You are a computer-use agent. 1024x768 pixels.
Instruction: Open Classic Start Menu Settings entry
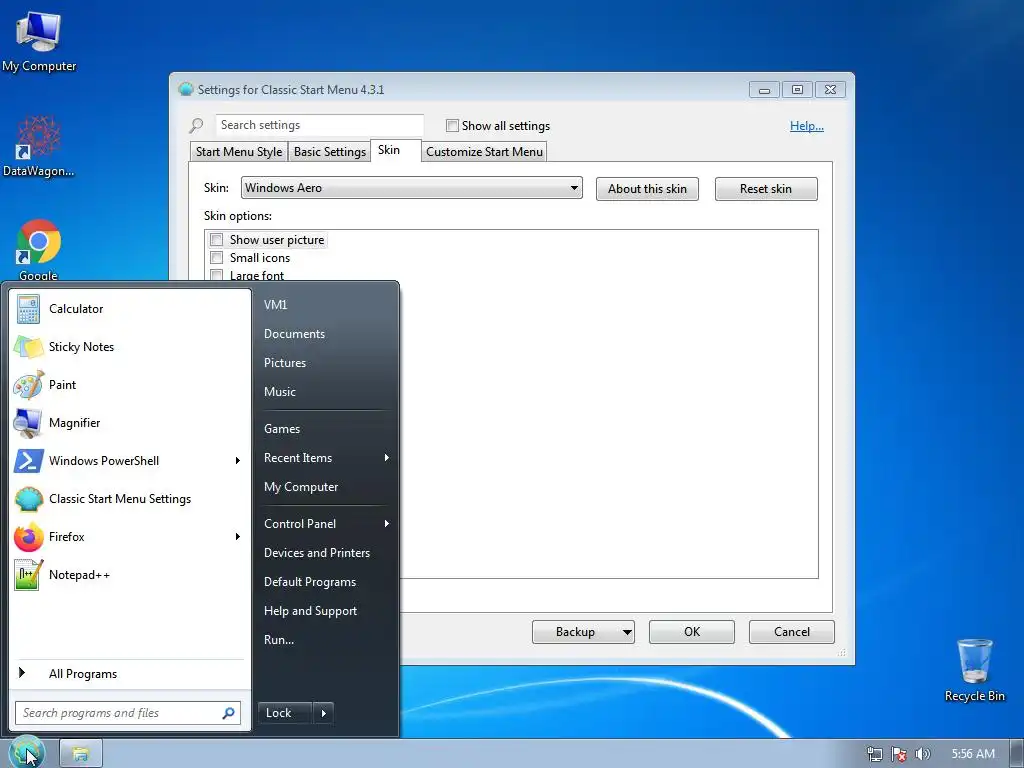(129, 498)
